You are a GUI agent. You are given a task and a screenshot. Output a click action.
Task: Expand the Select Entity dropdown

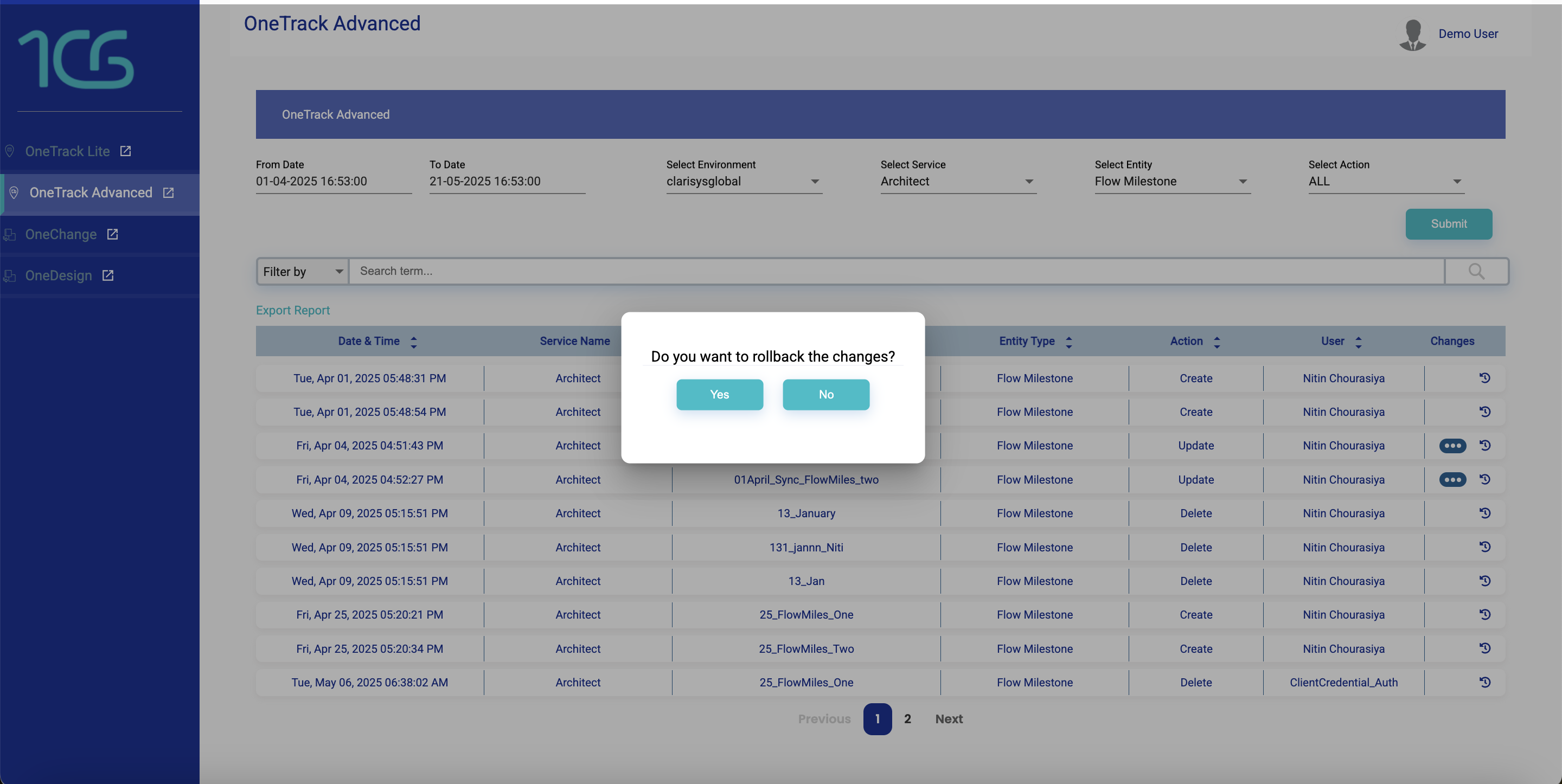[1172, 181]
